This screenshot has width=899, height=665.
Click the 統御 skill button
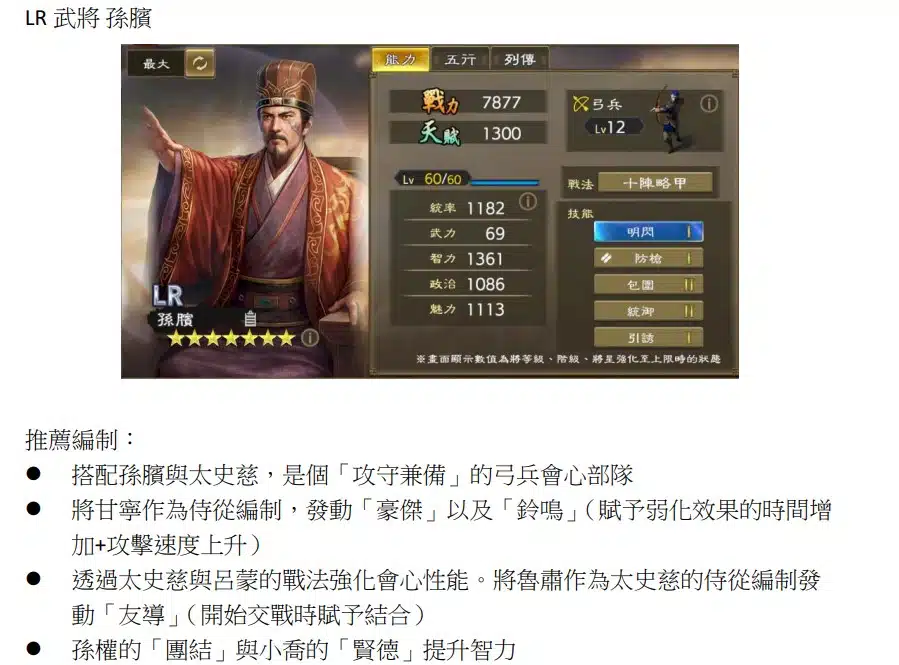648,311
